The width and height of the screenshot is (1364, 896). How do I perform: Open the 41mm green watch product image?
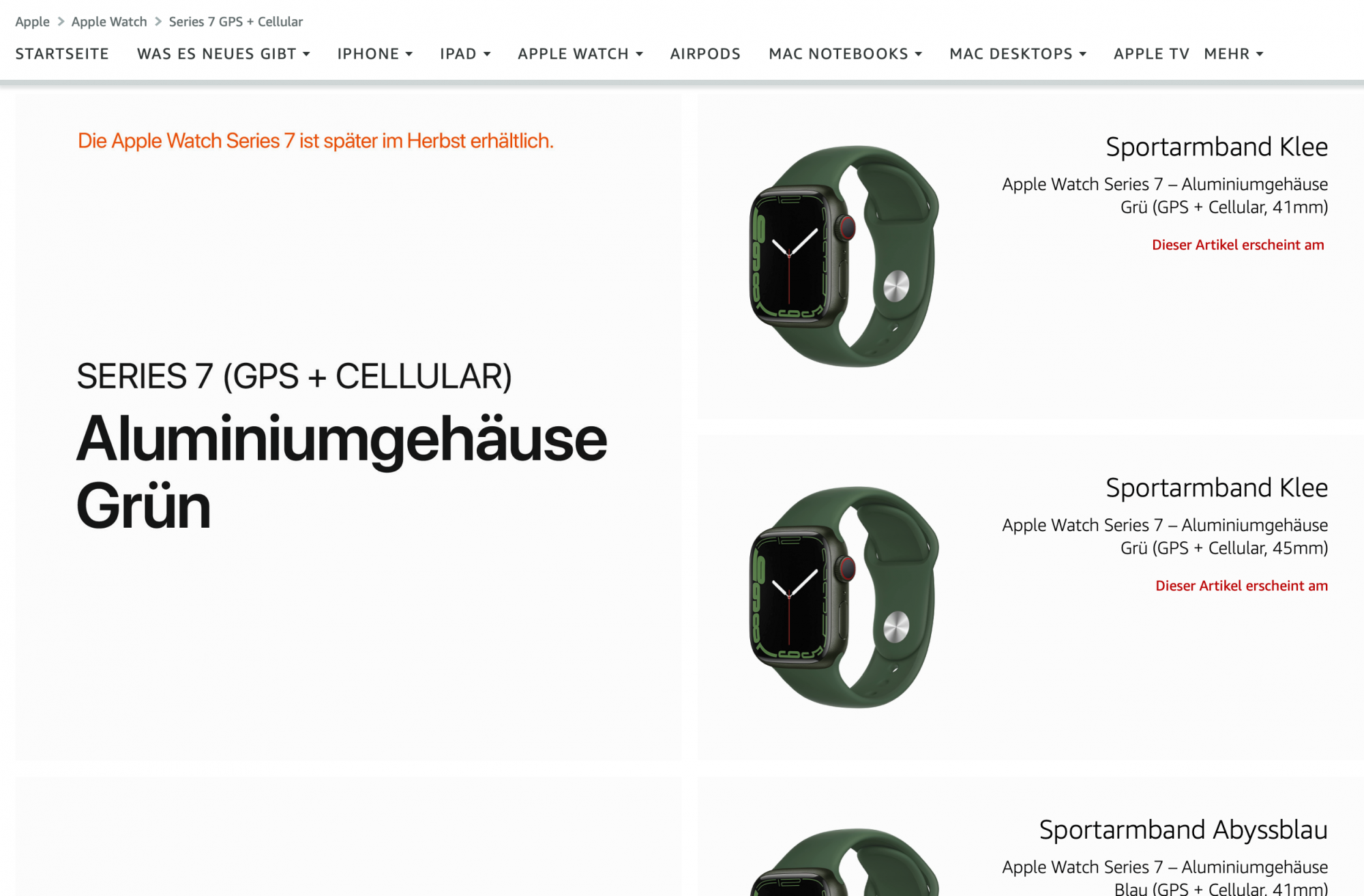click(844, 256)
